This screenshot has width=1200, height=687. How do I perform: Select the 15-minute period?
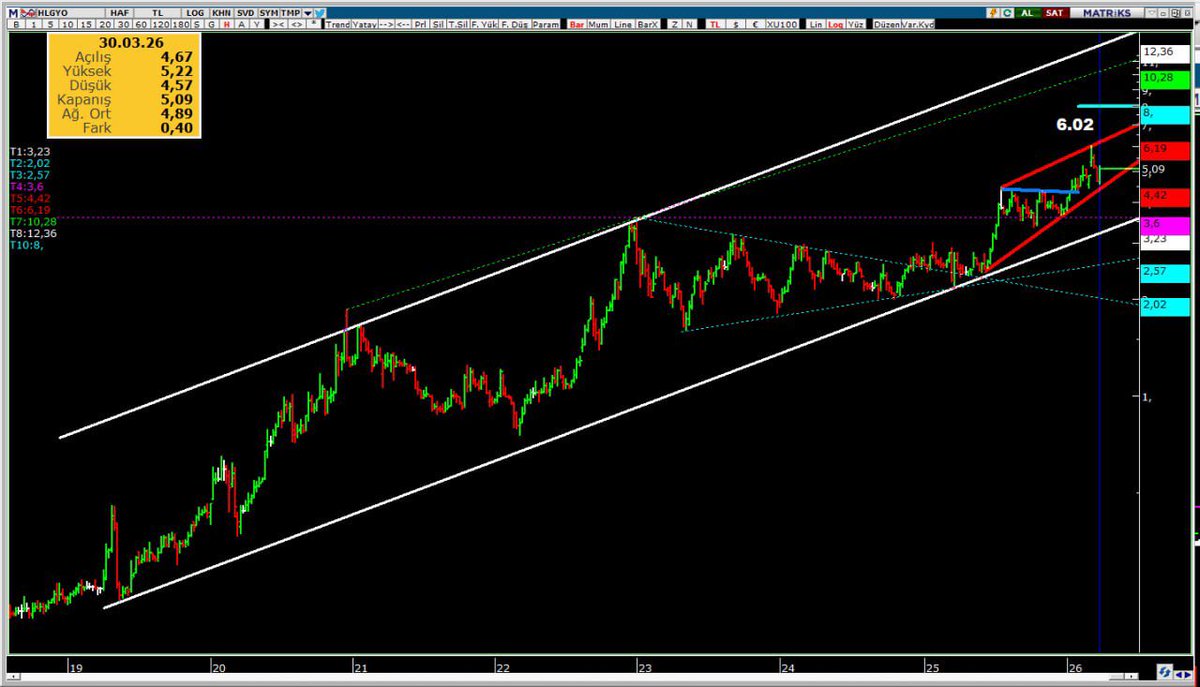point(87,24)
